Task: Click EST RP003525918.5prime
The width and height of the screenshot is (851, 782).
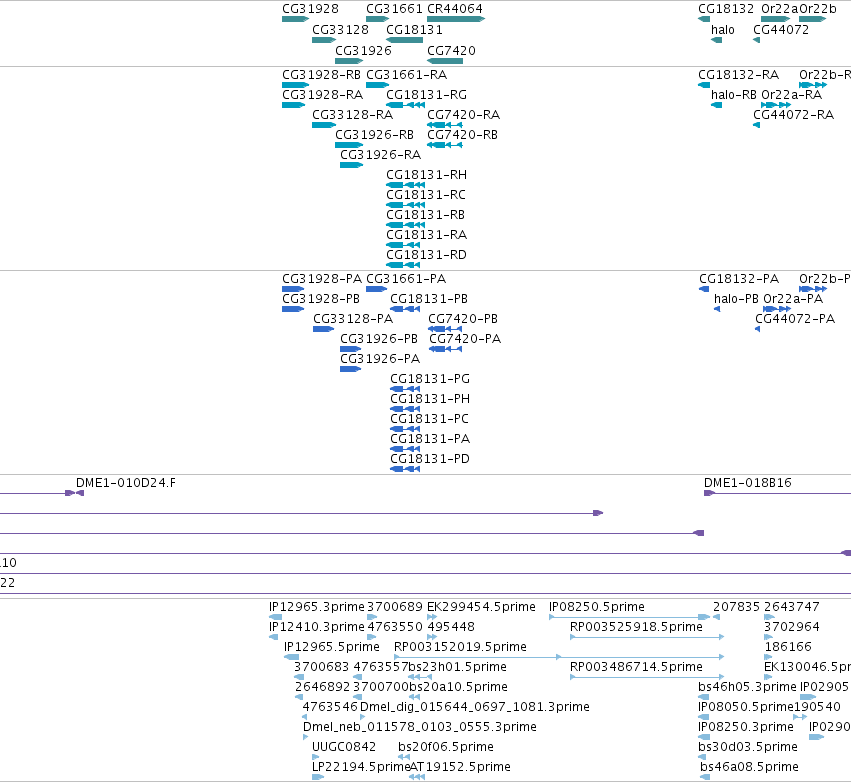Action: (647, 637)
